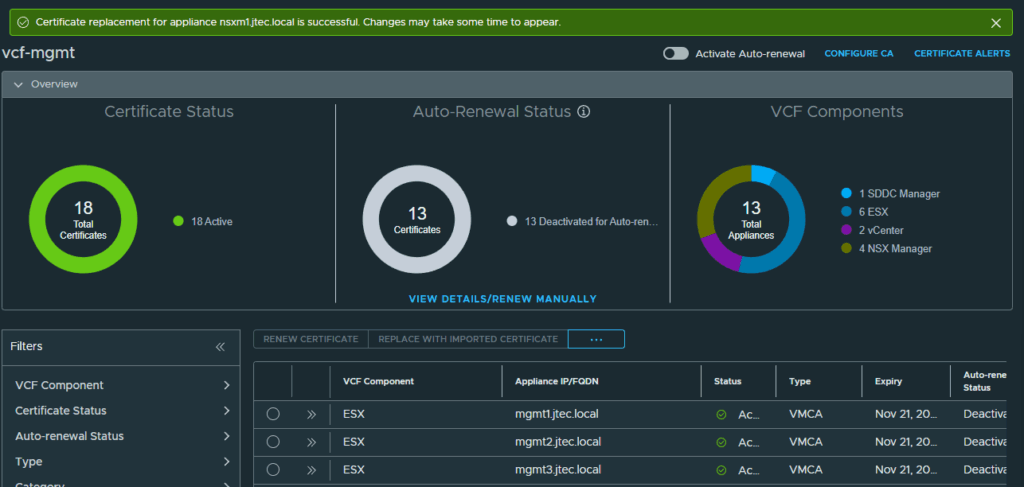Open the three-dots more actions menu
This screenshot has width=1024, height=487.
click(596, 339)
